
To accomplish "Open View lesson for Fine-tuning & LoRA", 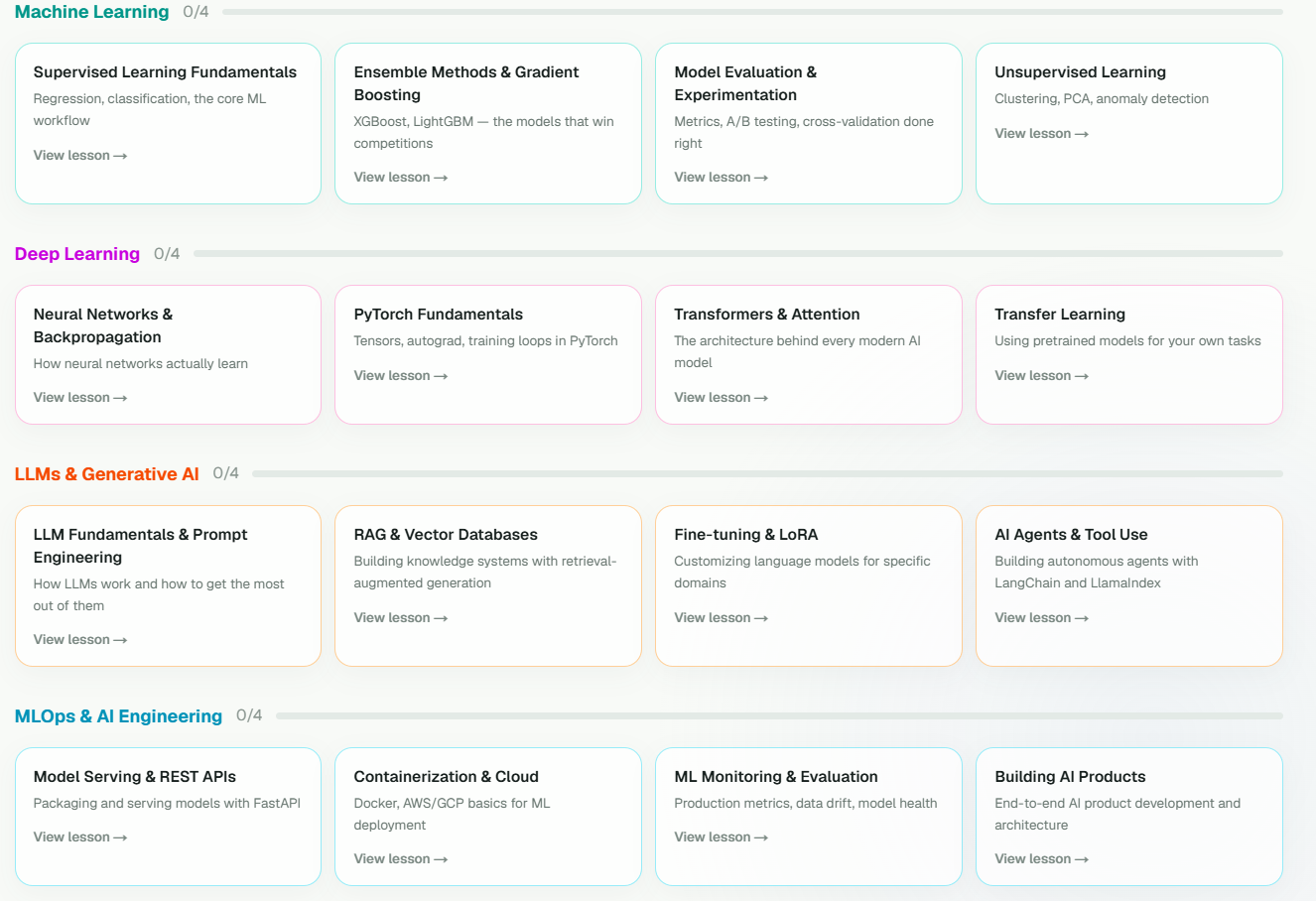I will click(x=722, y=618).
